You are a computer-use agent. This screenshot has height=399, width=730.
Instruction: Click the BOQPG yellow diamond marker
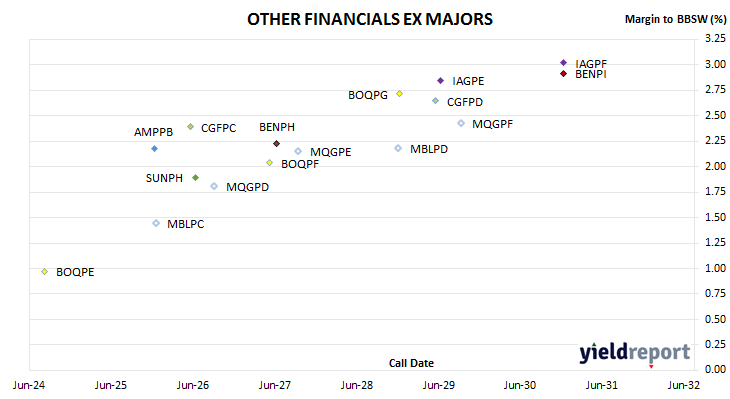click(399, 94)
